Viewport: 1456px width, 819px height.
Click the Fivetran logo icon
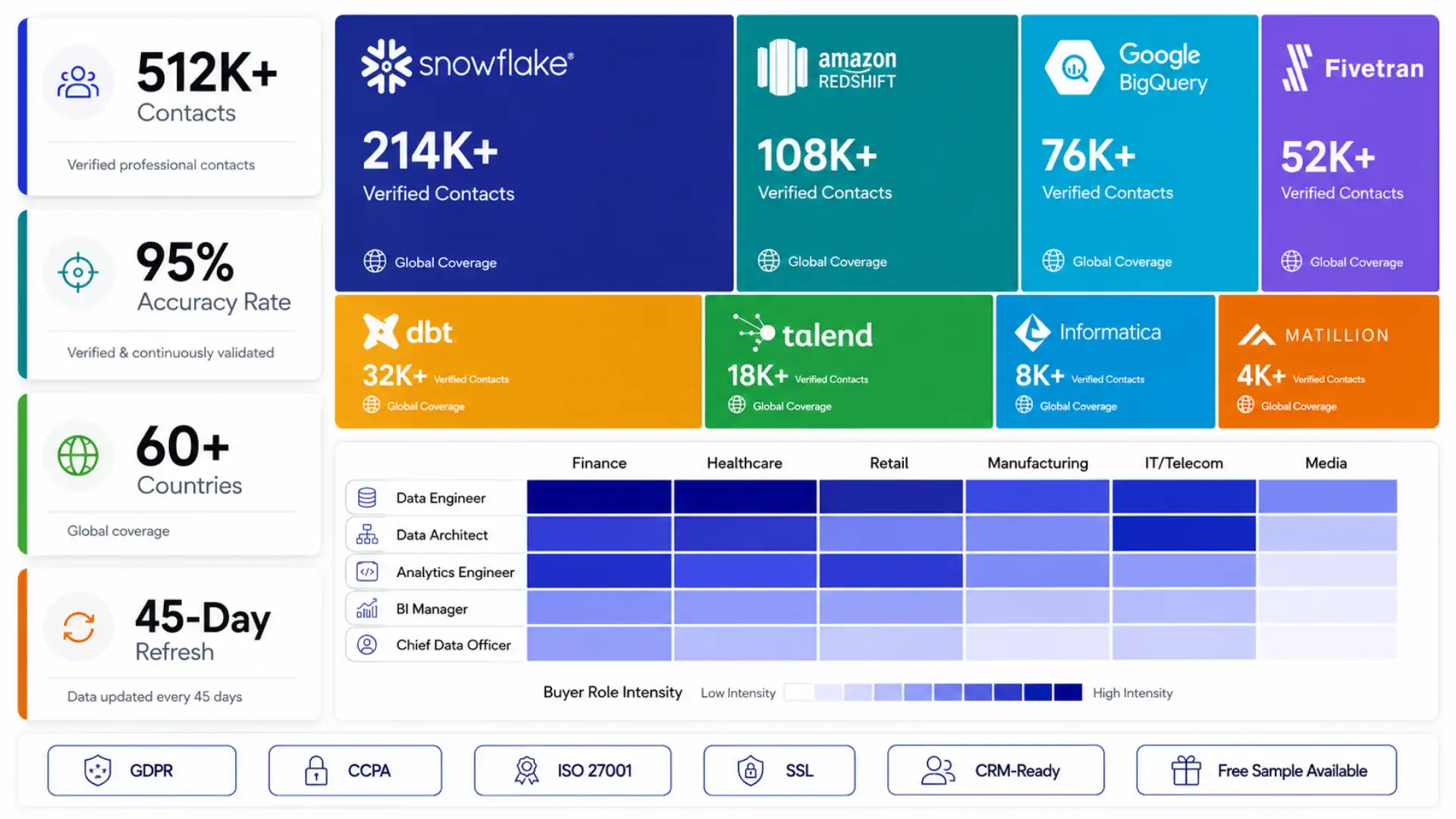click(x=1298, y=67)
